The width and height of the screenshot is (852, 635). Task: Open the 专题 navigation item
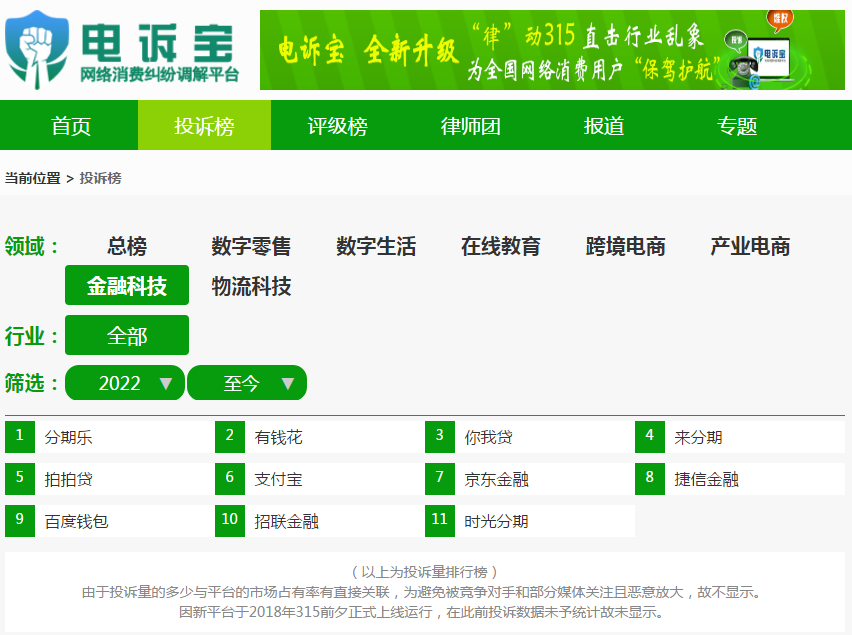tap(737, 125)
